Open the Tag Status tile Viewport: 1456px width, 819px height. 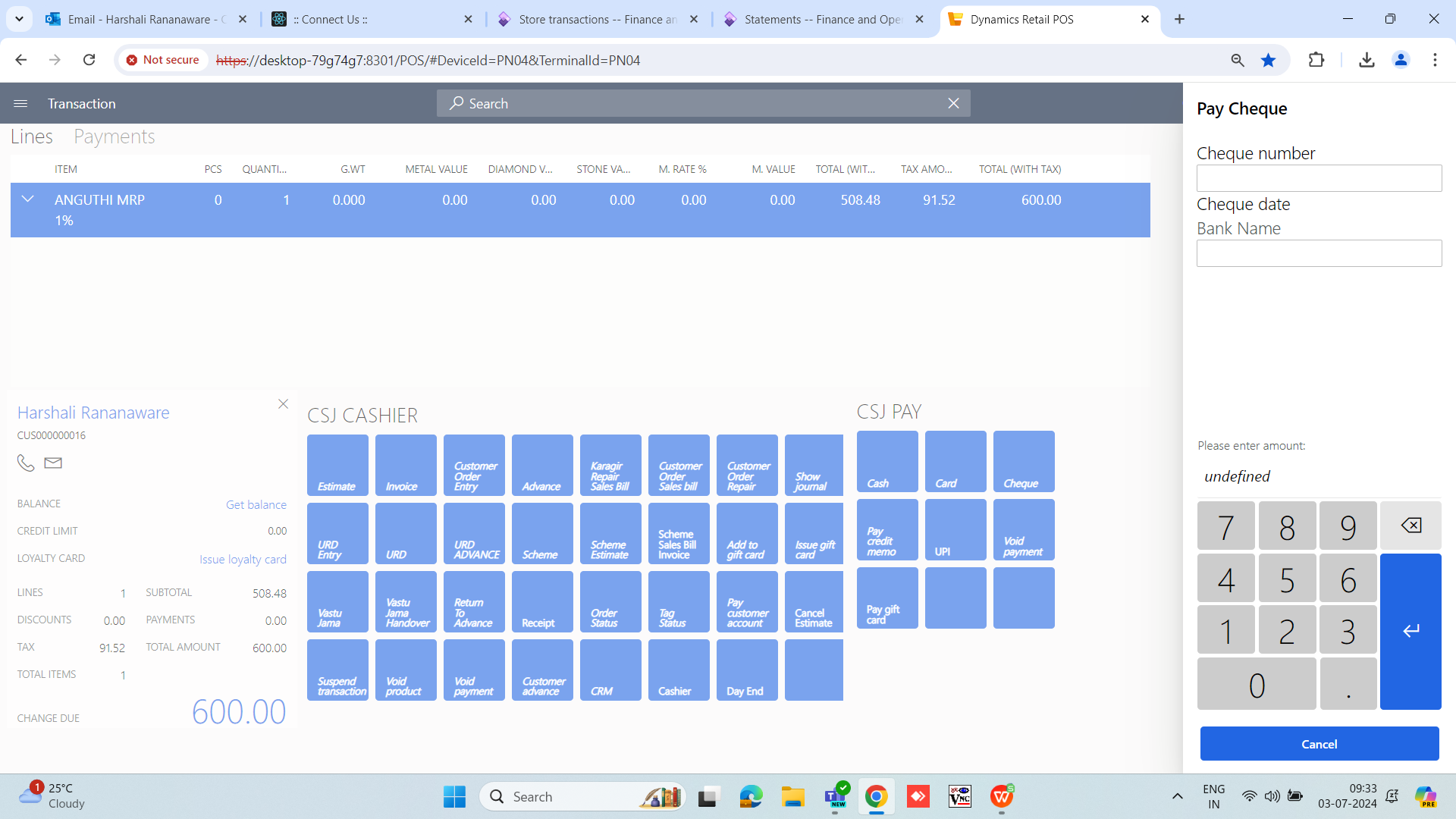click(x=679, y=601)
